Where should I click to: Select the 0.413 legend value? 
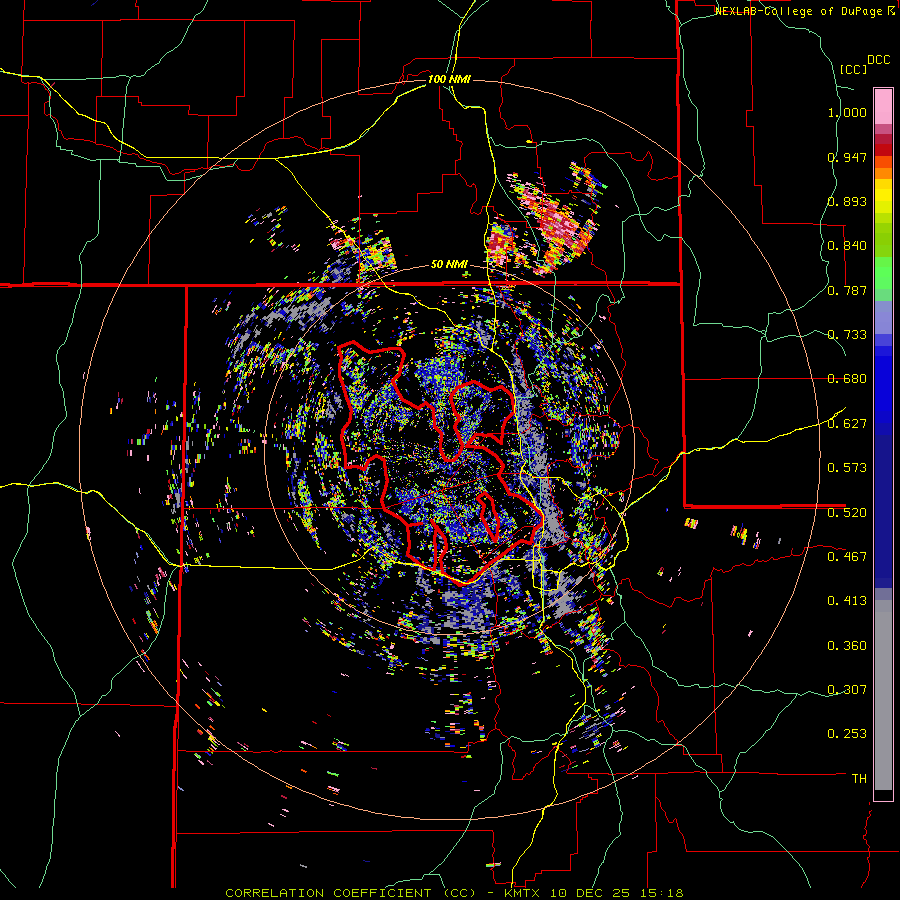[x=847, y=601]
